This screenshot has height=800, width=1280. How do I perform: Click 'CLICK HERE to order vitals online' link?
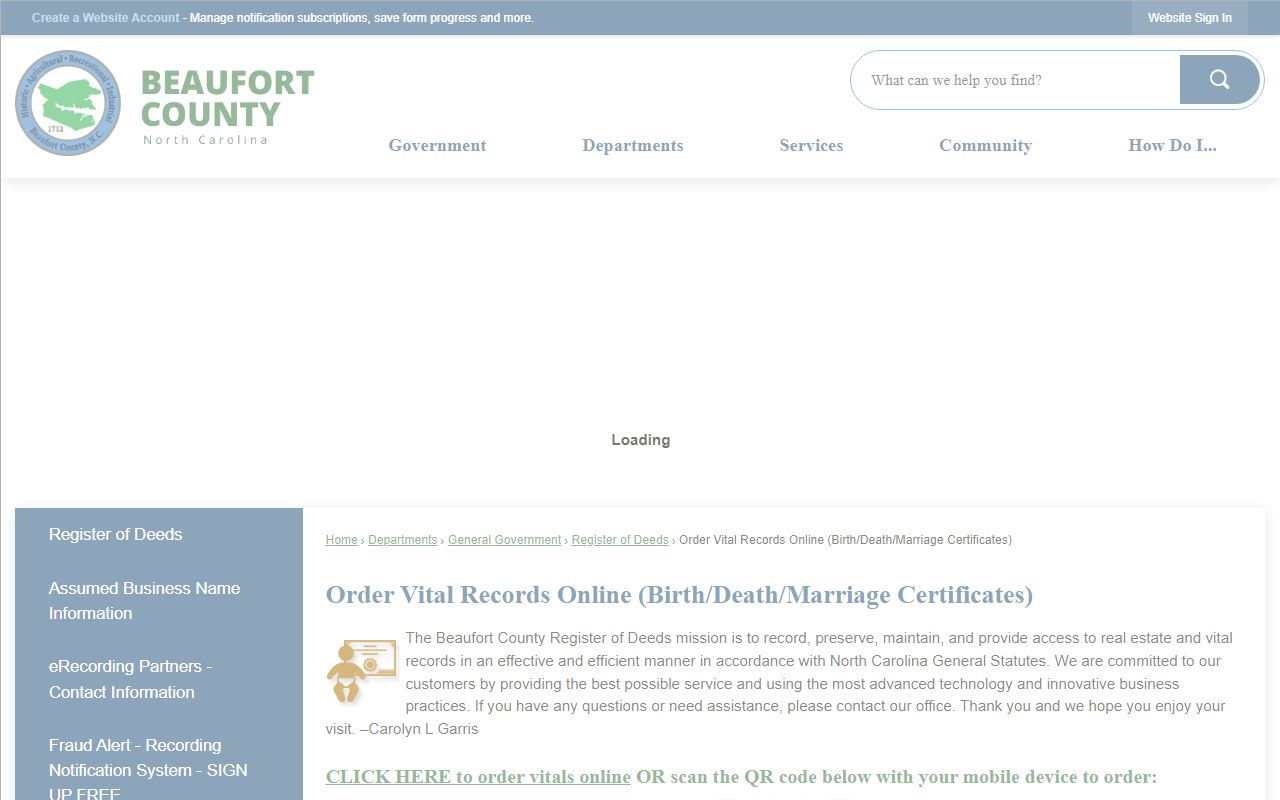point(478,777)
